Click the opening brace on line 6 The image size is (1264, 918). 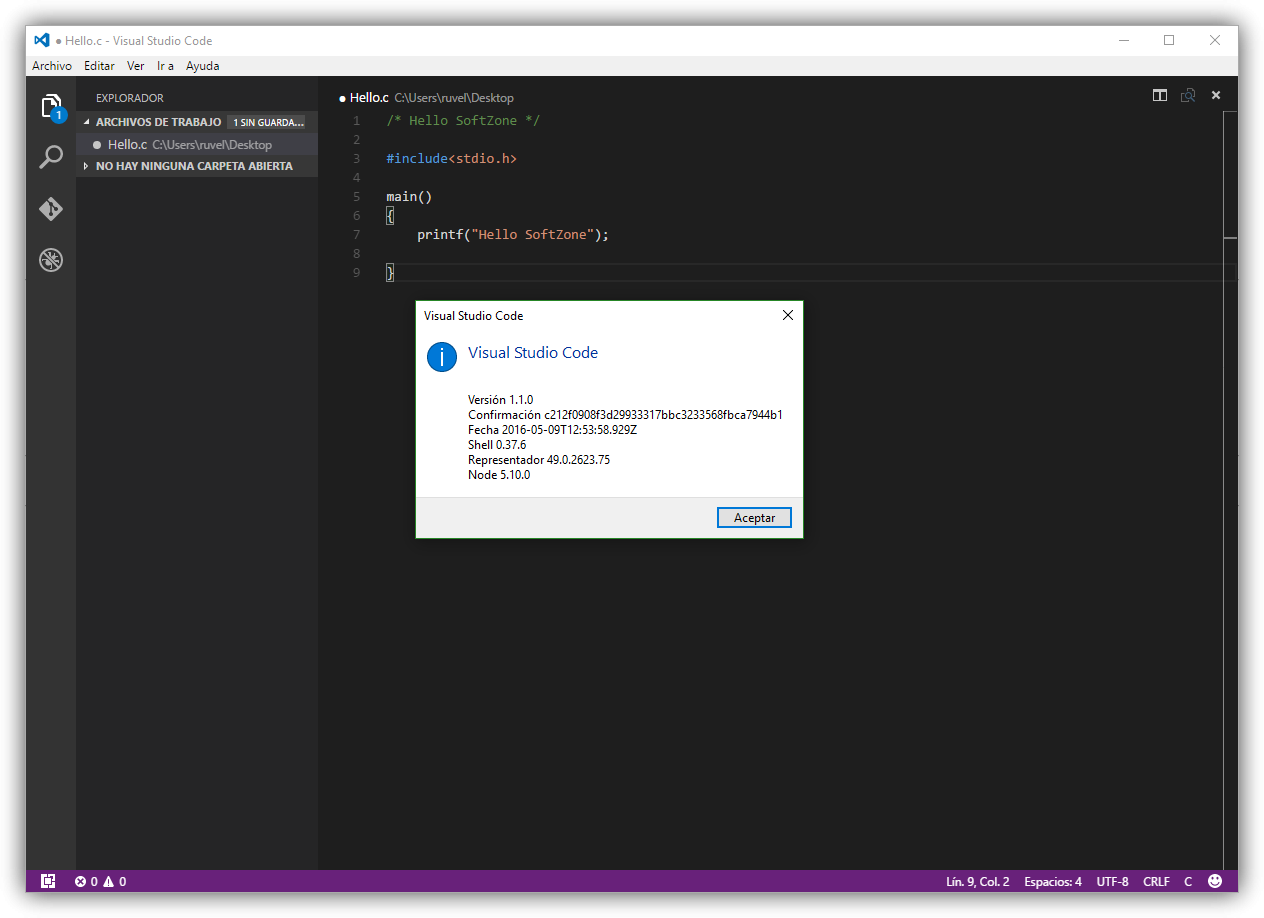(x=390, y=215)
